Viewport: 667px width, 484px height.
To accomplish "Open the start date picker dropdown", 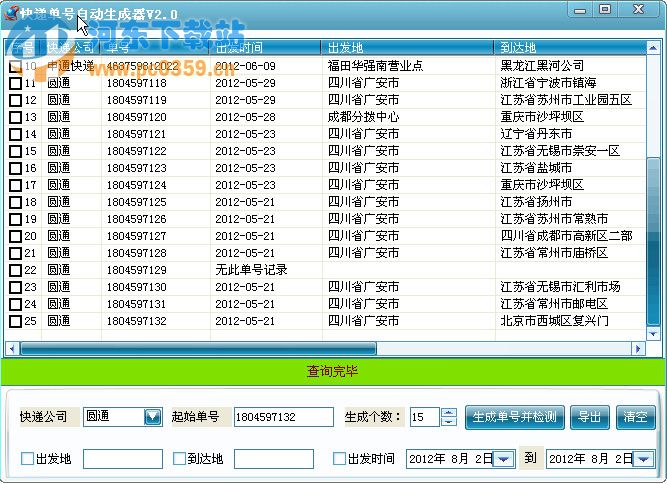I will 504,459.
